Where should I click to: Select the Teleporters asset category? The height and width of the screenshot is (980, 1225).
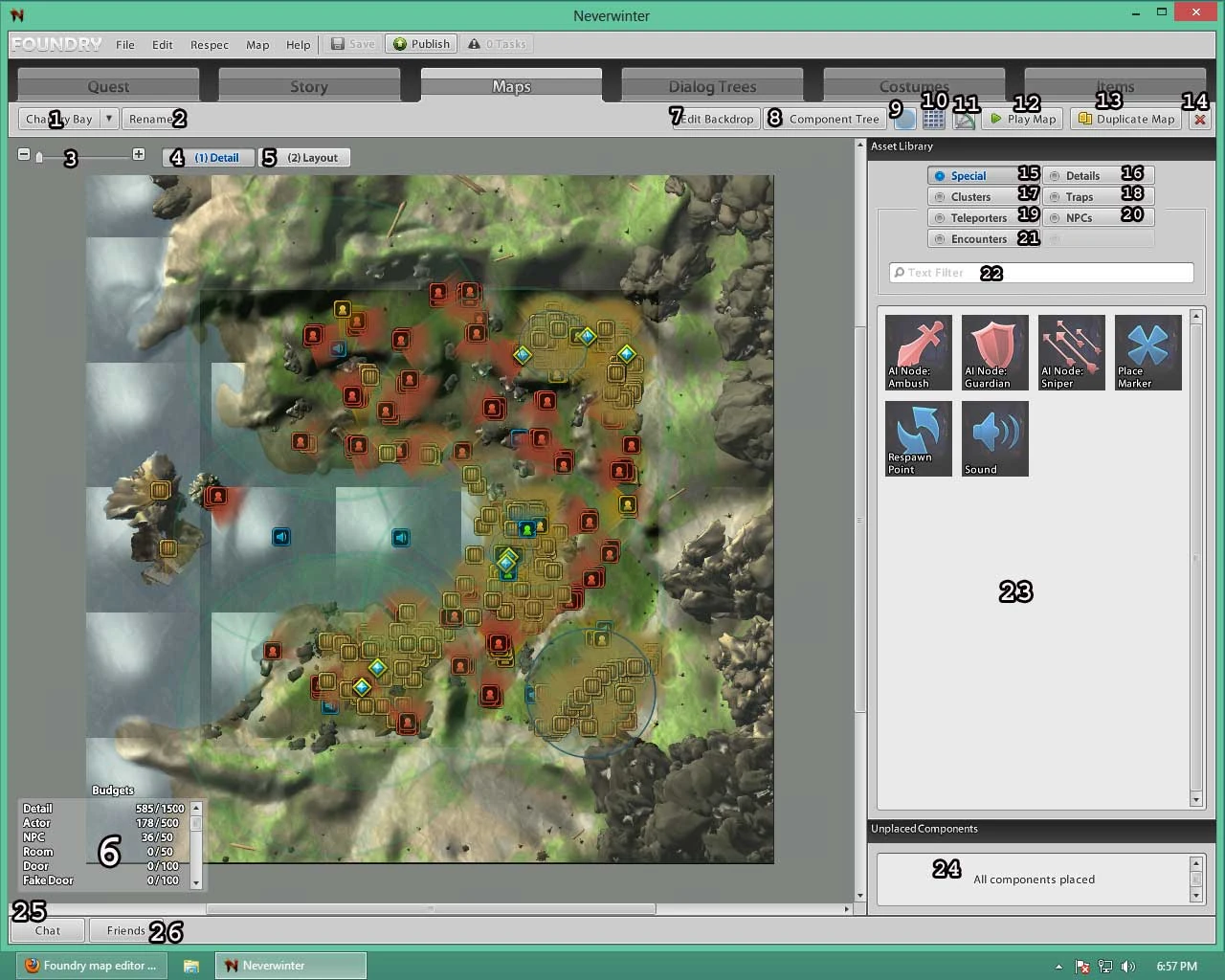coord(983,217)
